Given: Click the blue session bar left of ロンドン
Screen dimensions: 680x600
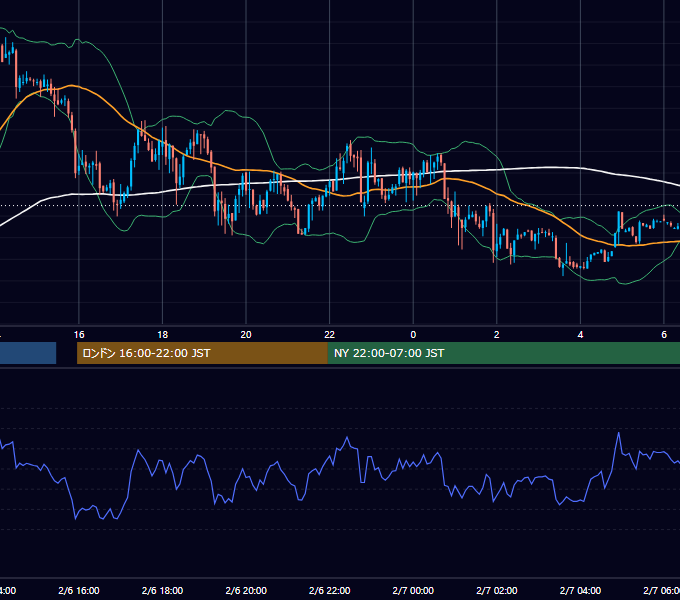Looking at the screenshot, I should click(x=28, y=353).
